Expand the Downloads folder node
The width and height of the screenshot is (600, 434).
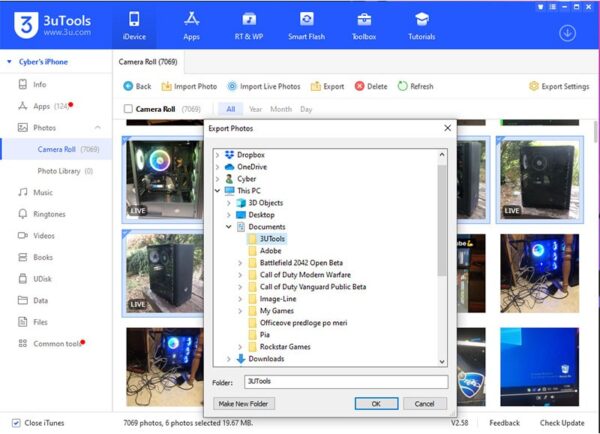coord(229,359)
